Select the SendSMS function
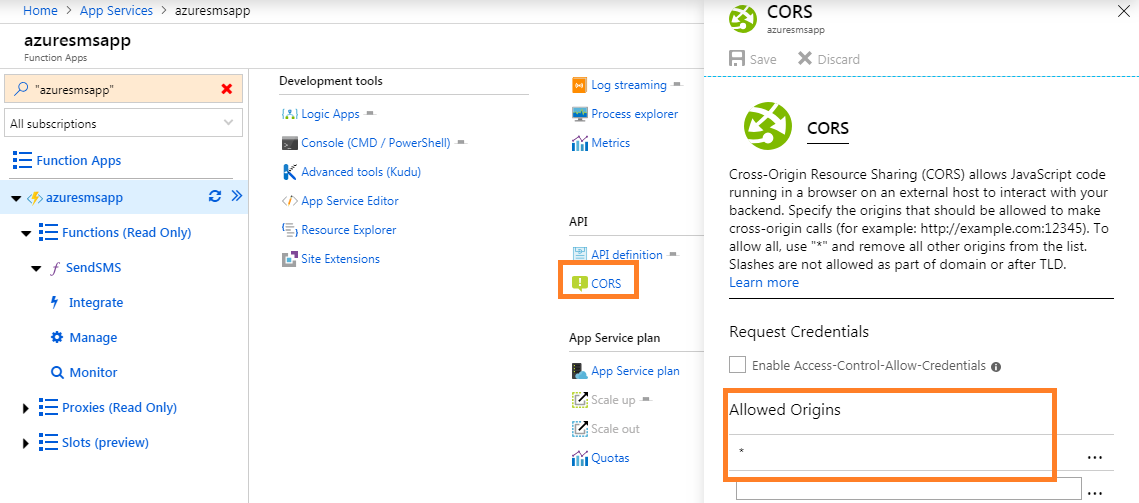The image size is (1139, 503). click(93, 267)
